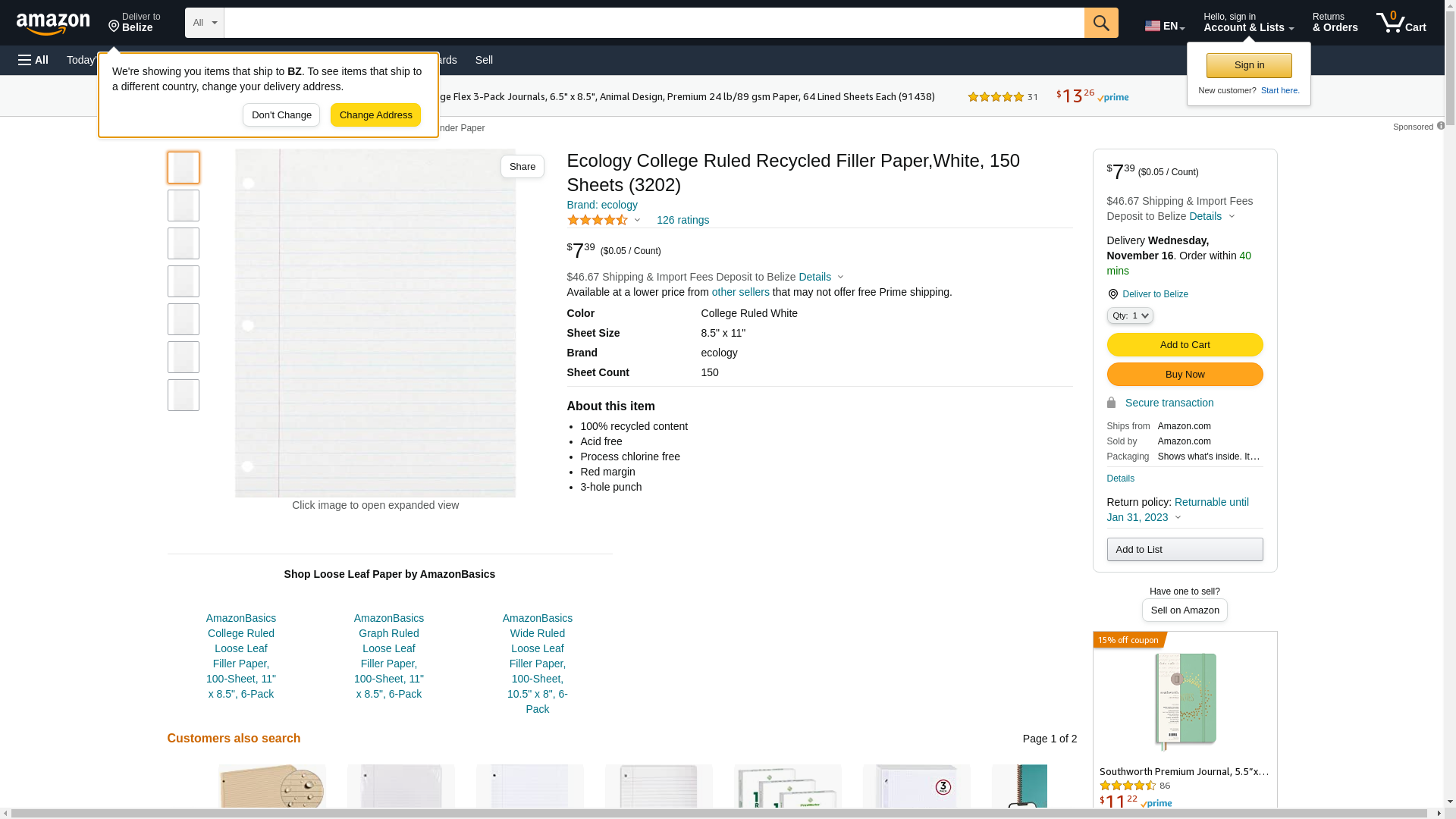Open the All hamburger menu
Image resolution: width=1456 pixels, height=819 pixels.
click(x=33, y=60)
